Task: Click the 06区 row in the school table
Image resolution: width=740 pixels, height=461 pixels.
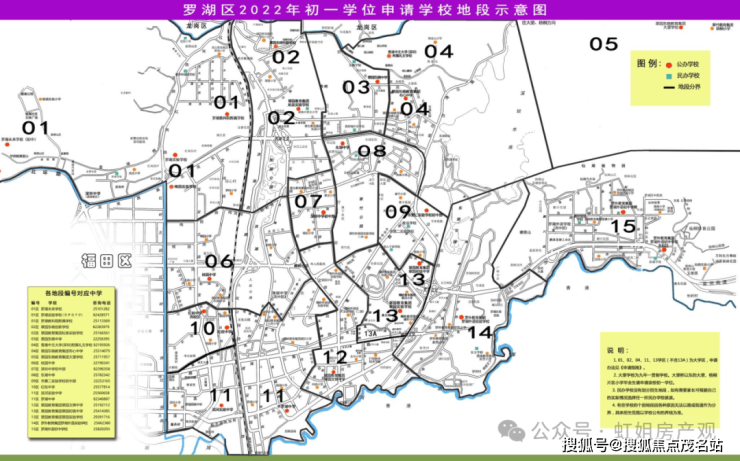Action: 71,363
